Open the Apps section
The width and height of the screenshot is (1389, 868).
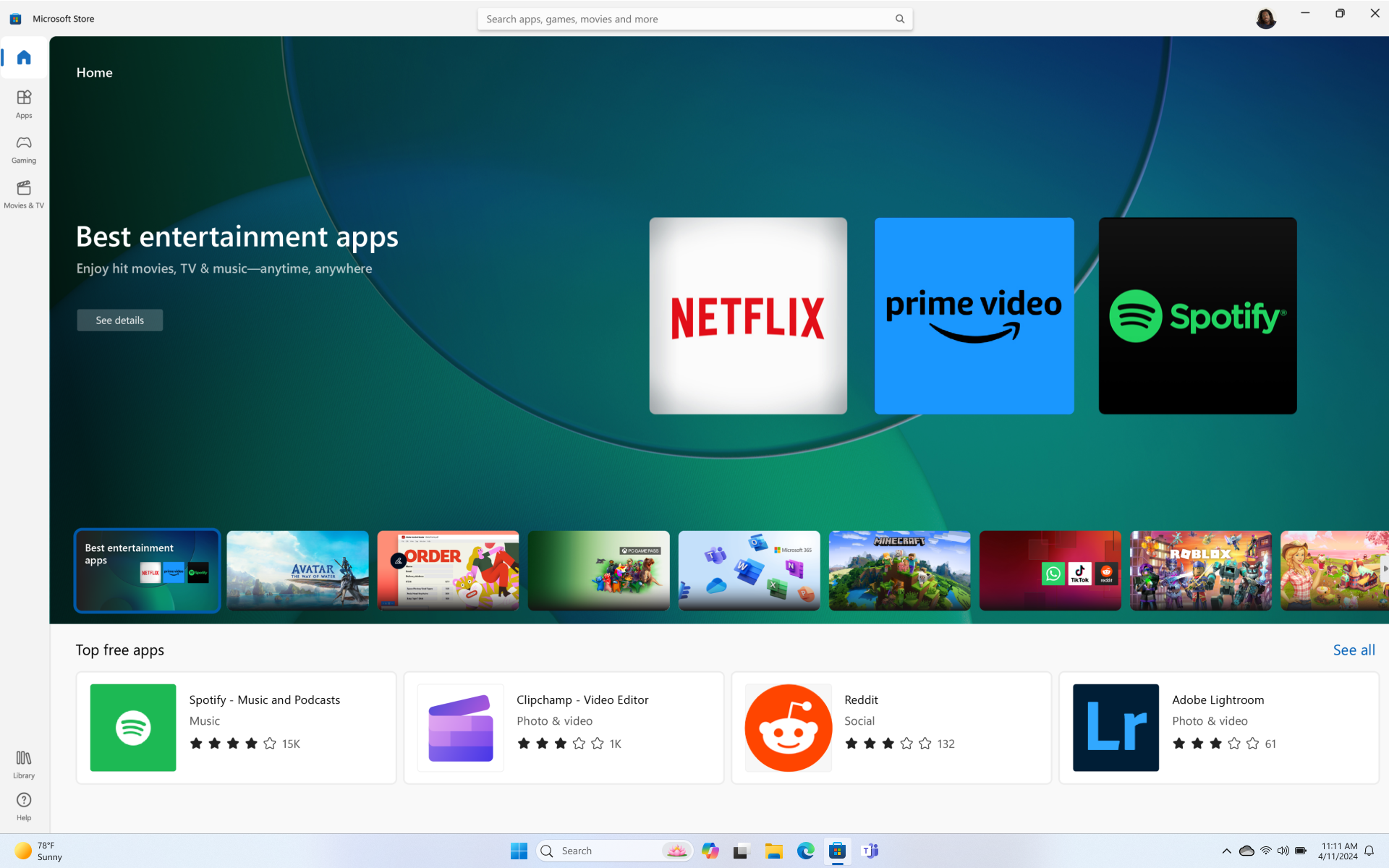pyautogui.click(x=24, y=104)
